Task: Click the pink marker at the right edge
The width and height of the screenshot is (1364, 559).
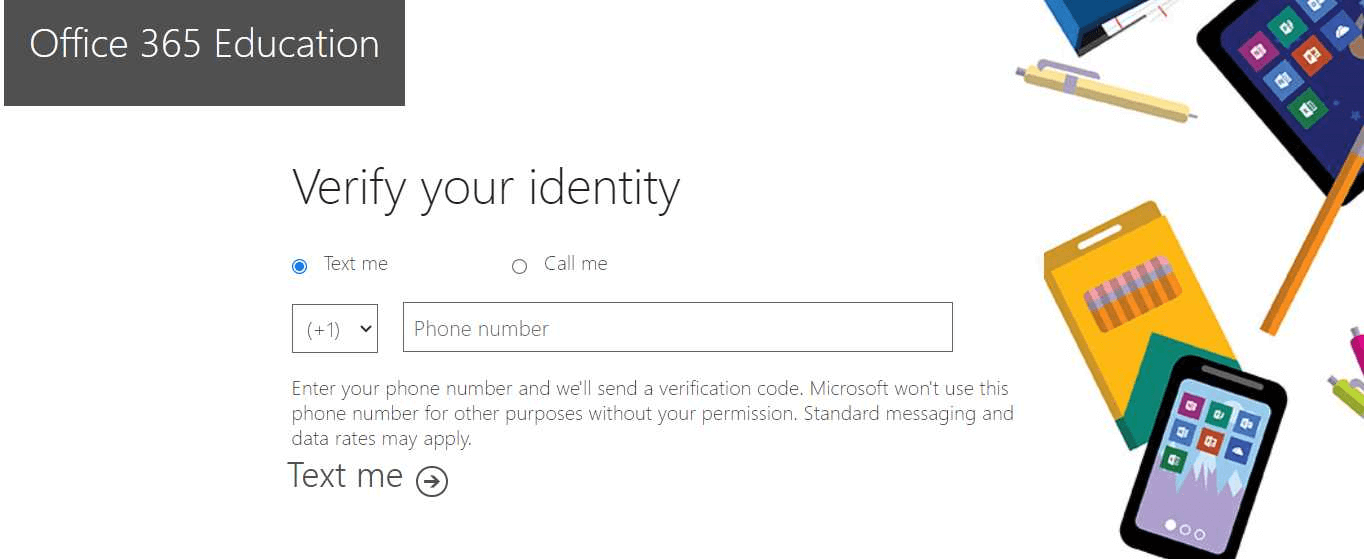Action: tap(1357, 350)
